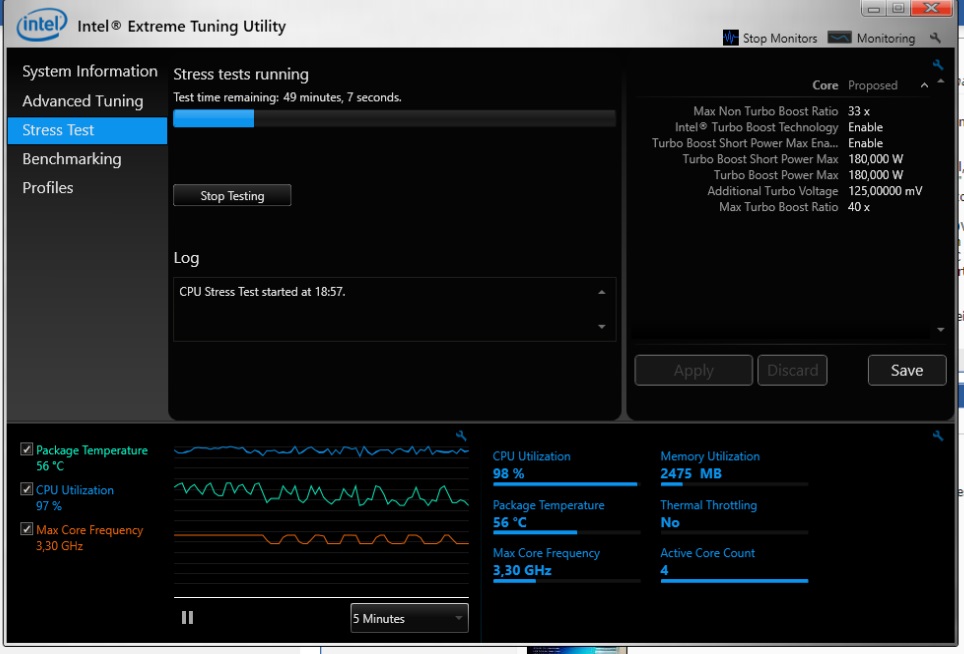
Task: Click settings list scroll-up arrow
Action: click(x=941, y=82)
